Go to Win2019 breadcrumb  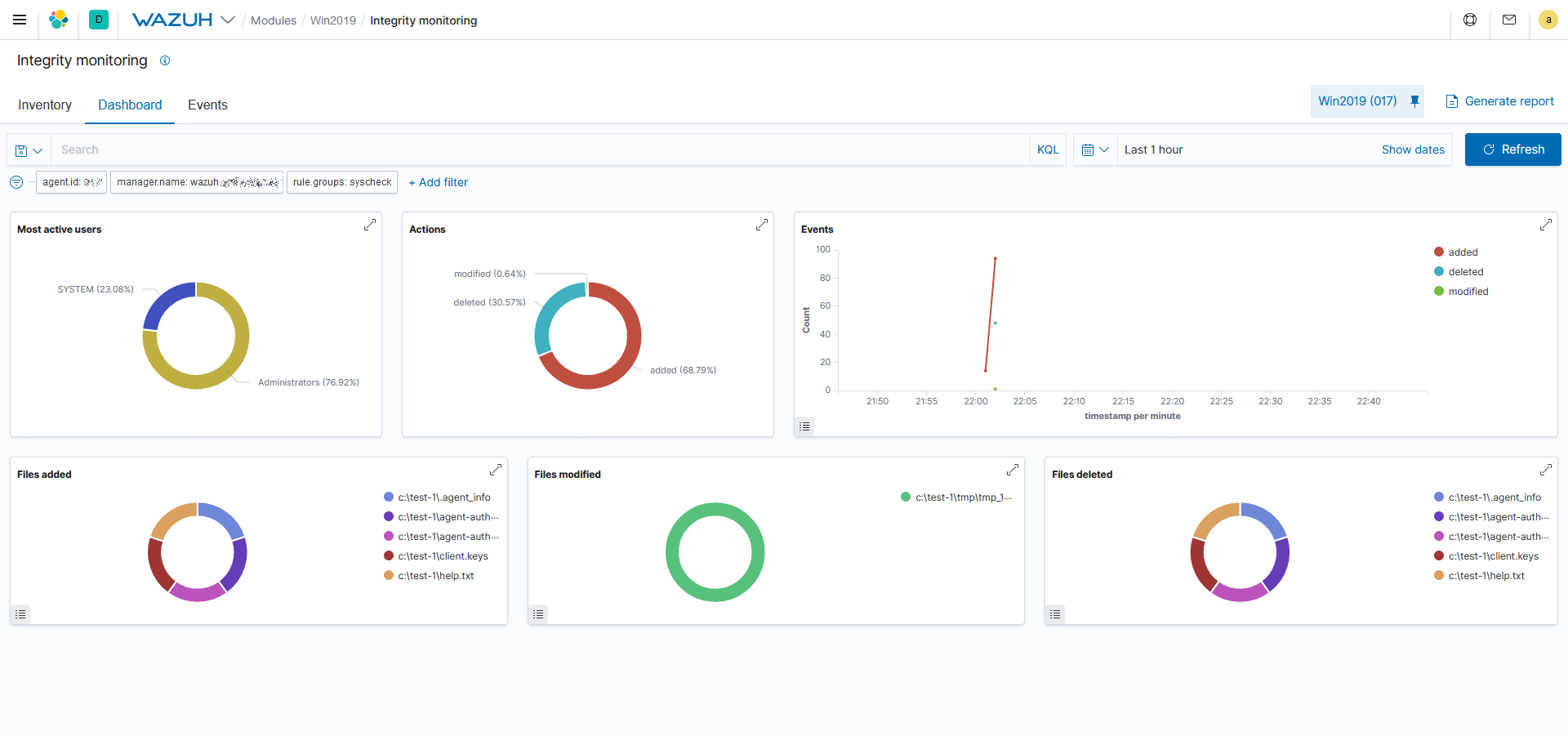tap(333, 20)
